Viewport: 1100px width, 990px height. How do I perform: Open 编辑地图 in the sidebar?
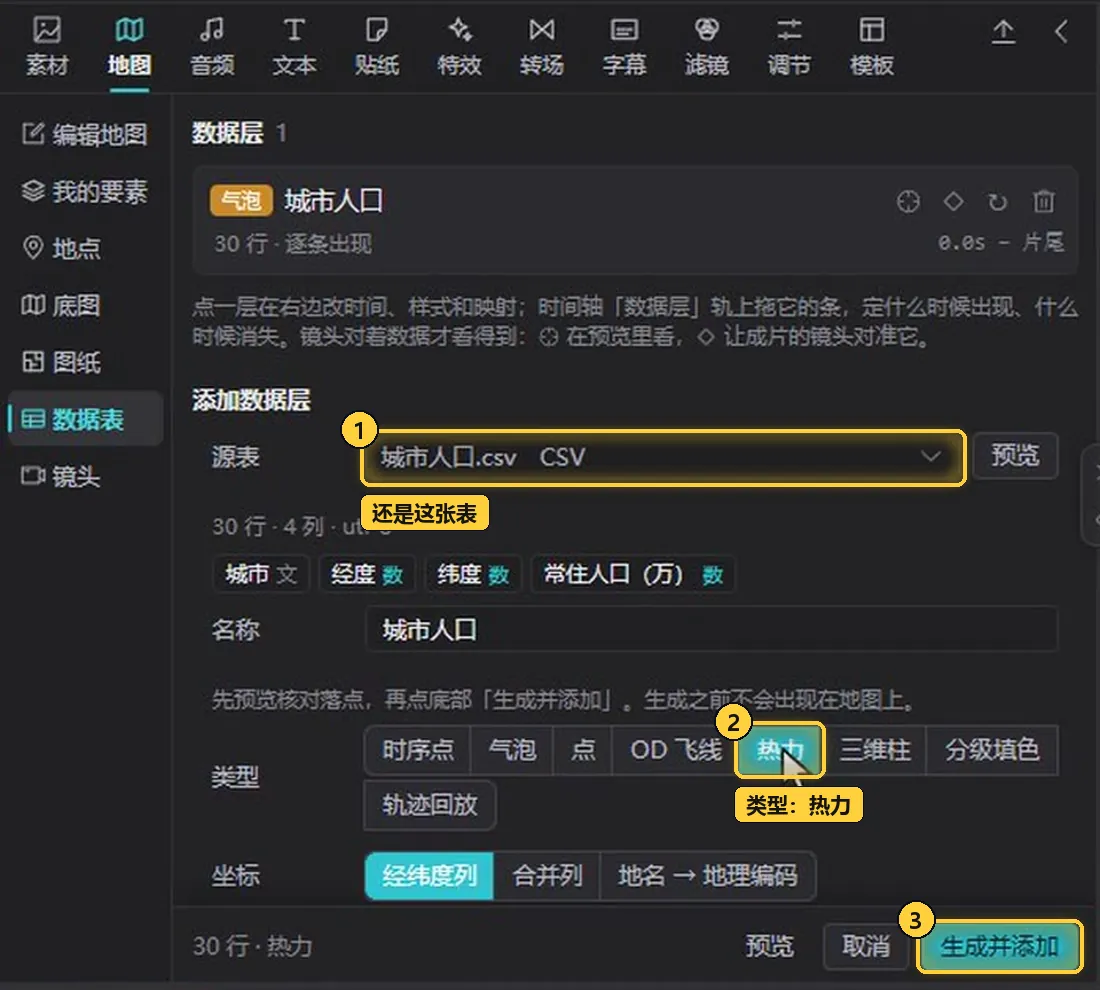click(x=85, y=134)
